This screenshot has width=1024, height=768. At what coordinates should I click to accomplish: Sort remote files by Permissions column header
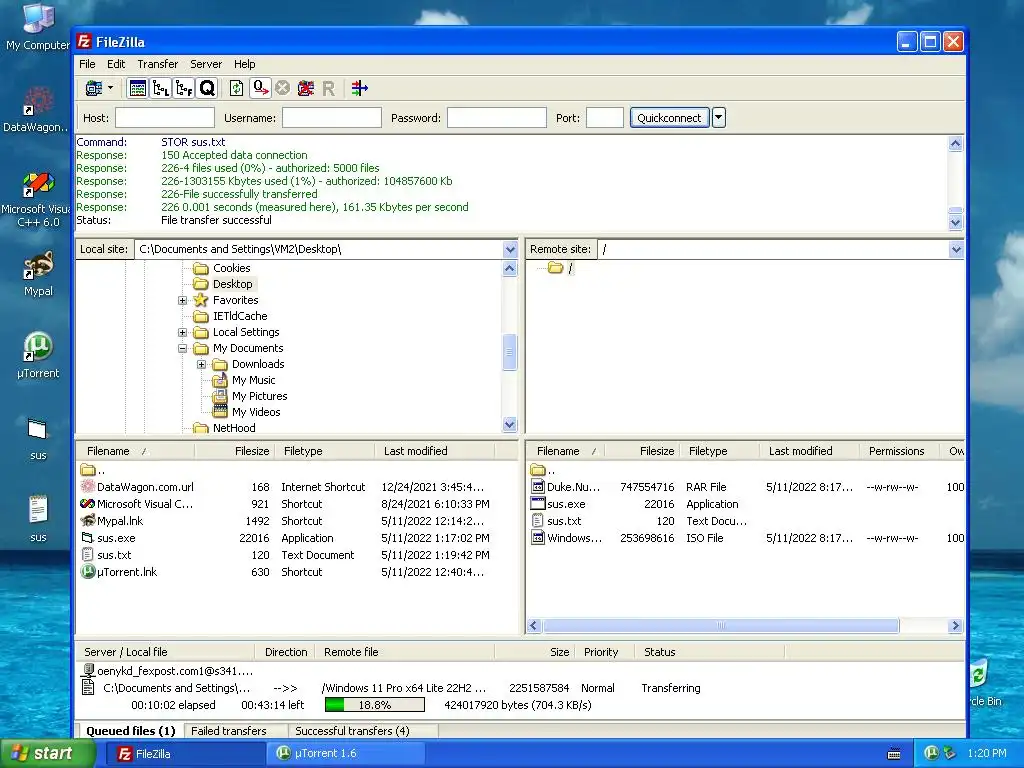coord(897,451)
